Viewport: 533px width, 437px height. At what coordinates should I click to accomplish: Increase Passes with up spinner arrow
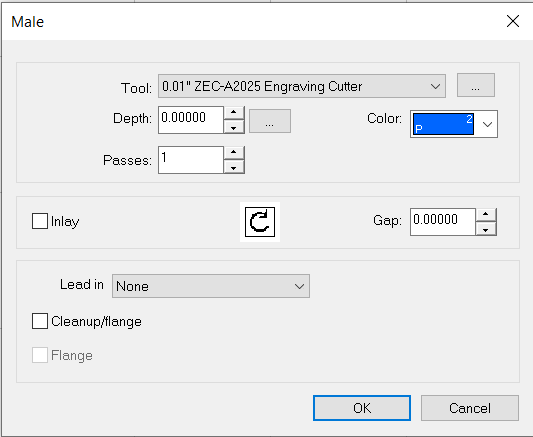(x=234, y=152)
